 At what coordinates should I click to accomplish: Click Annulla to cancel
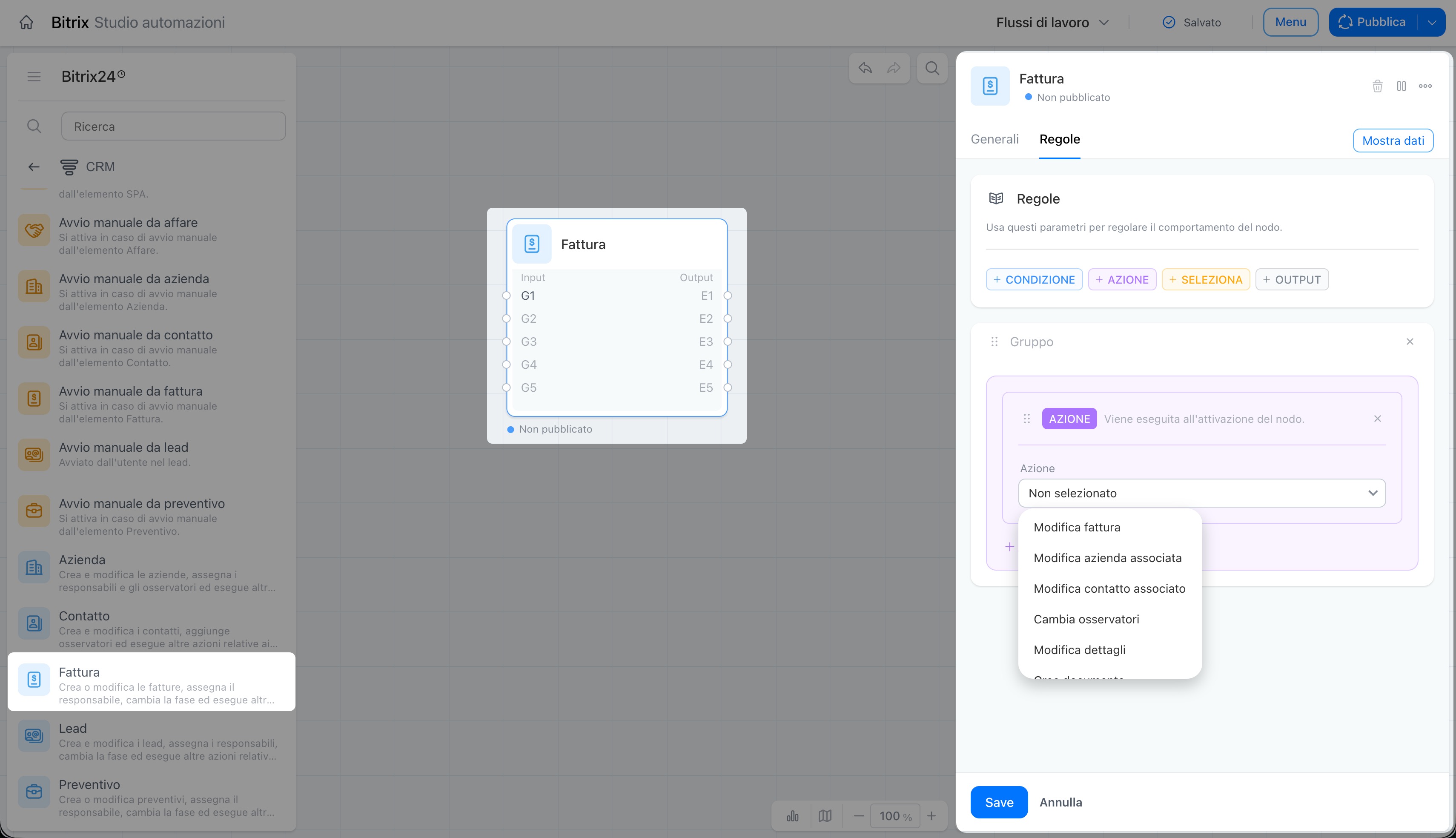tap(1061, 802)
